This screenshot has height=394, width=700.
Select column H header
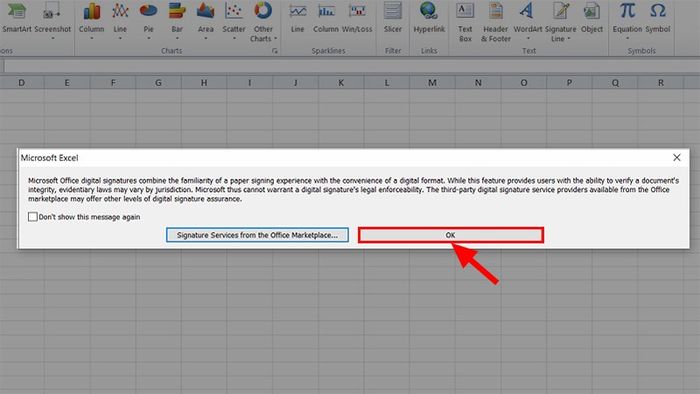(x=204, y=83)
